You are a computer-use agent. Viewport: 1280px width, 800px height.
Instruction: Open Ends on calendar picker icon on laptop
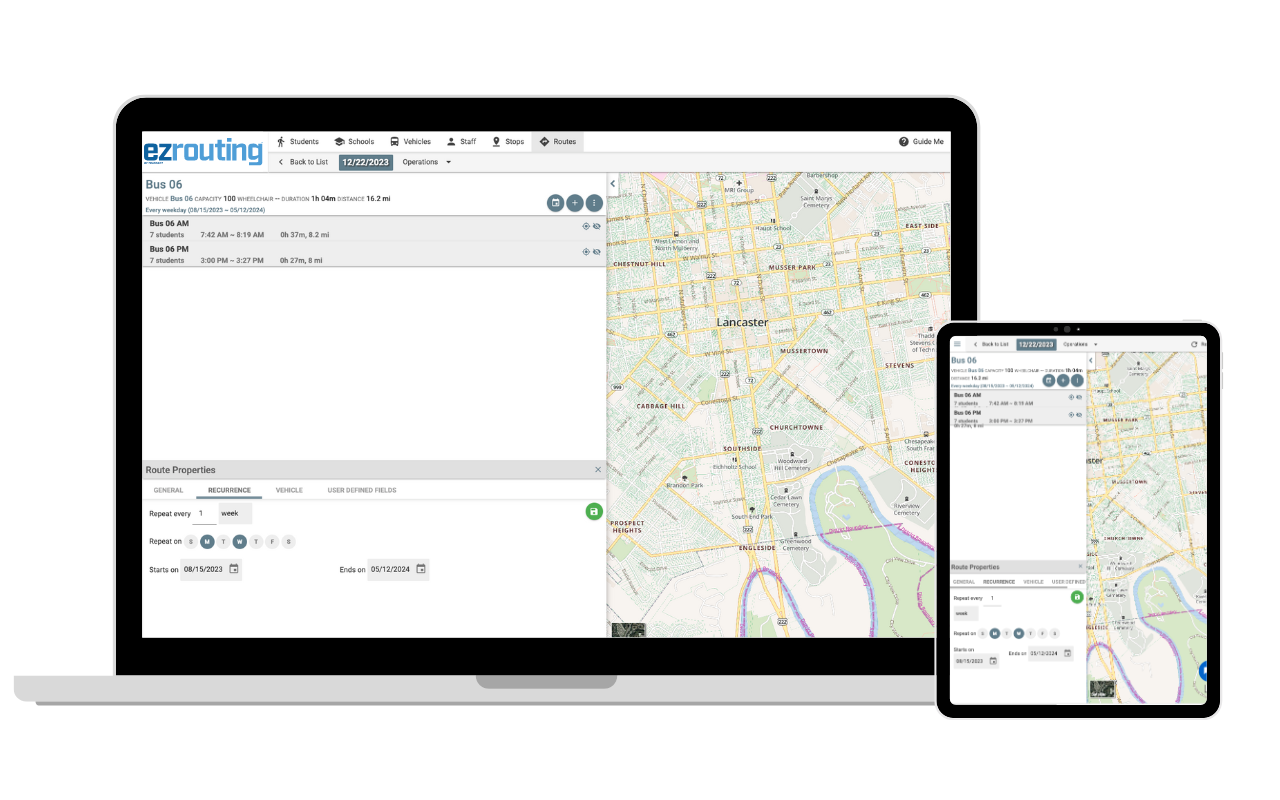pos(421,569)
